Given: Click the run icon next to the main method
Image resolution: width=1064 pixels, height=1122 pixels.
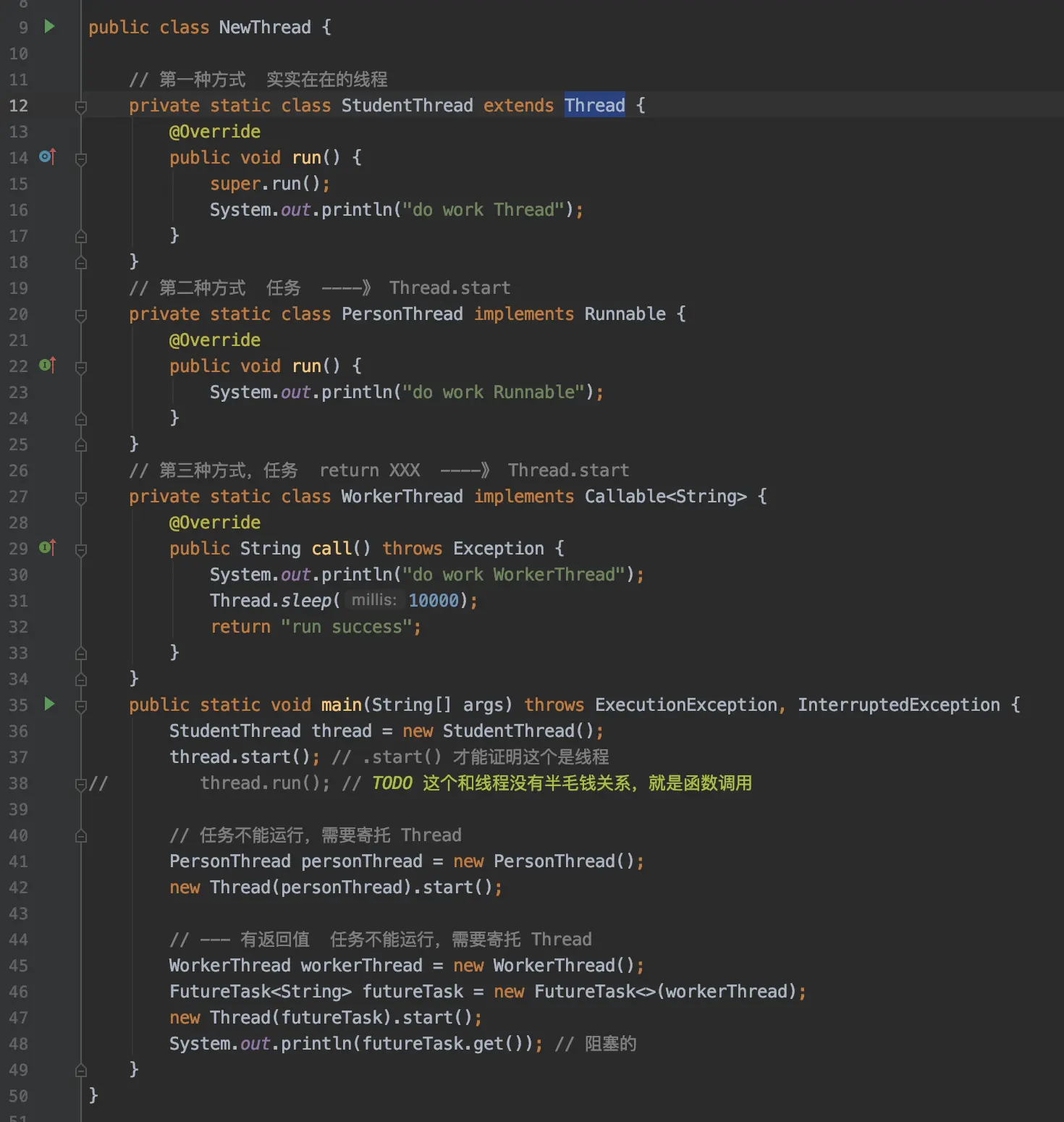Looking at the screenshot, I should pos(49,704).
